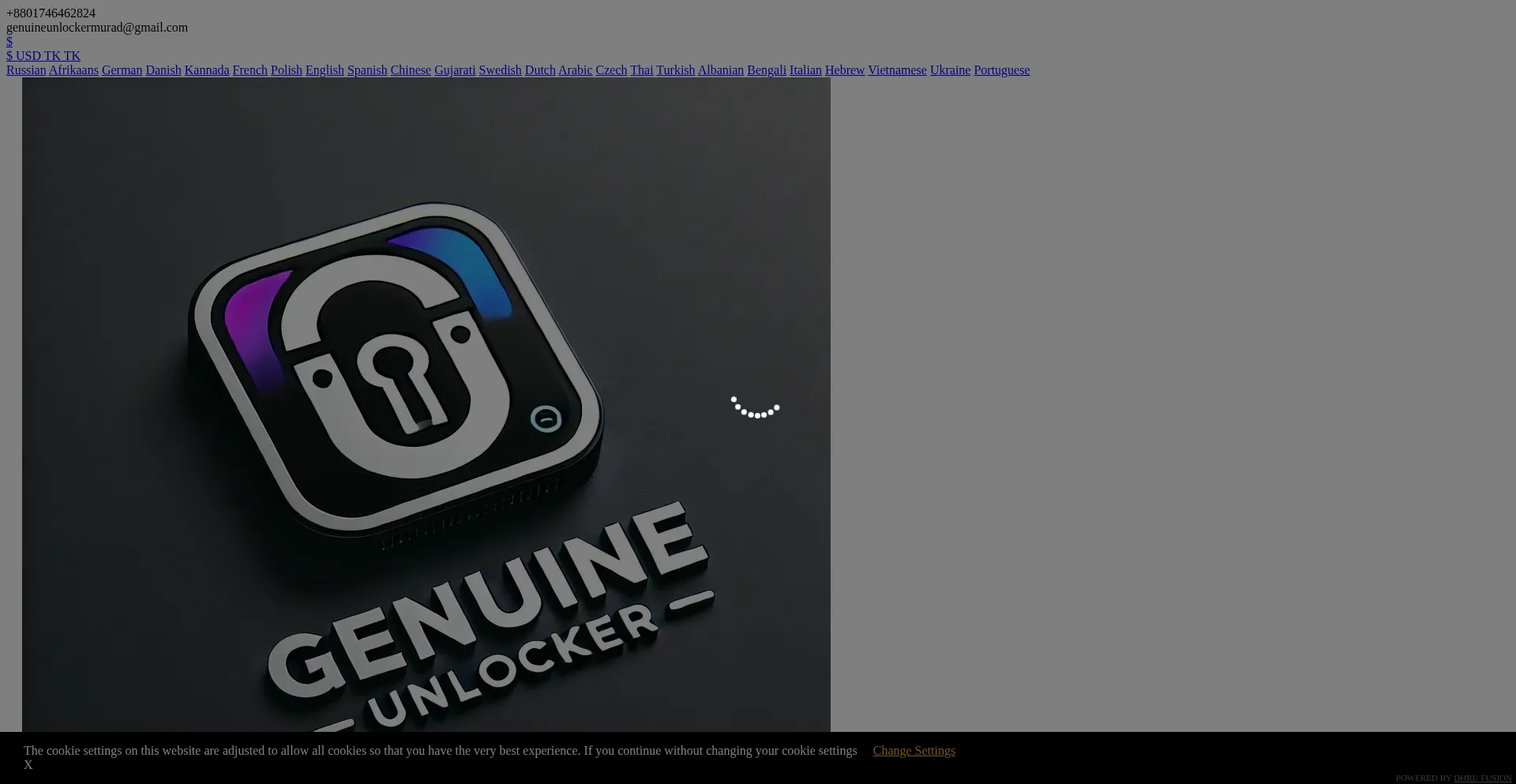
Task: Click email genuineunlockermurad@gmail.com
Action: 97,28
